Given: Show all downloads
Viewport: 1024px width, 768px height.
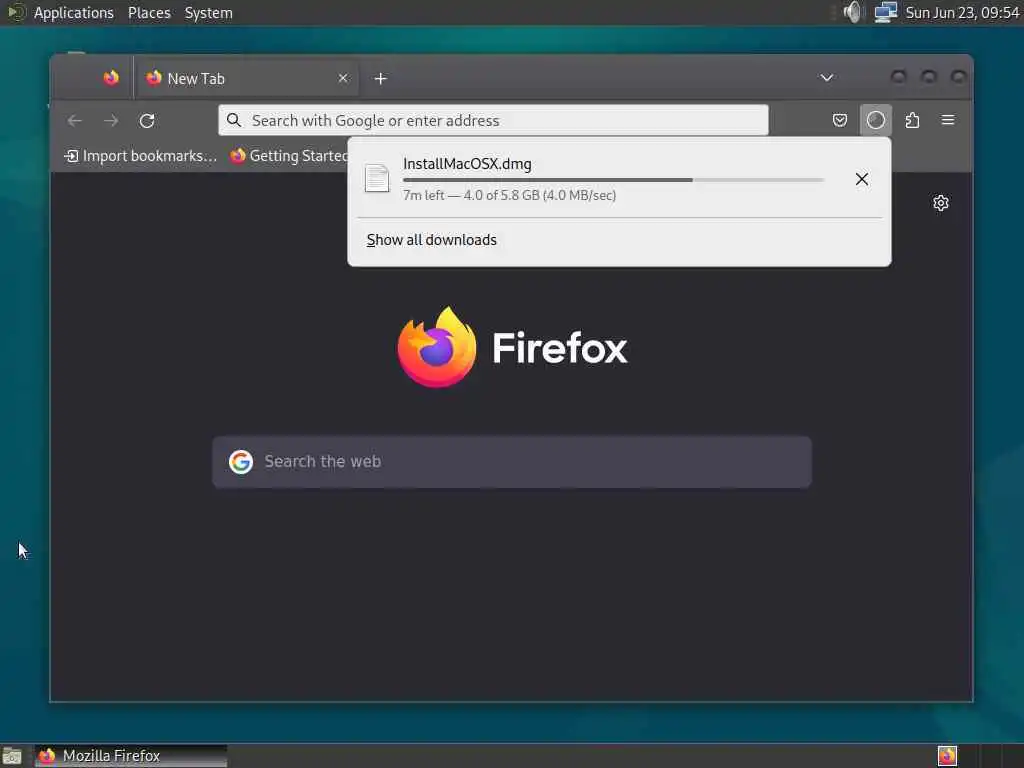Looking at the screenshot, I should point(432,240).
